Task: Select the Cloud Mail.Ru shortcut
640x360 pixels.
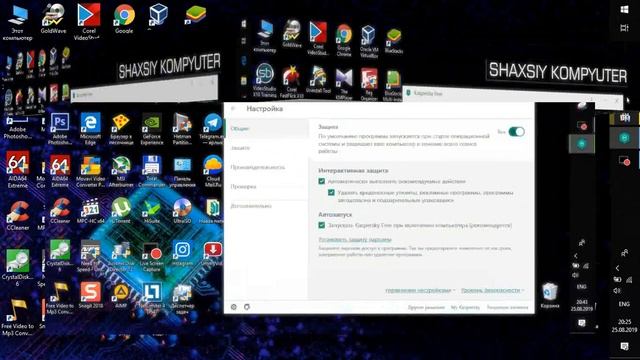Action: tap(213, 171)
